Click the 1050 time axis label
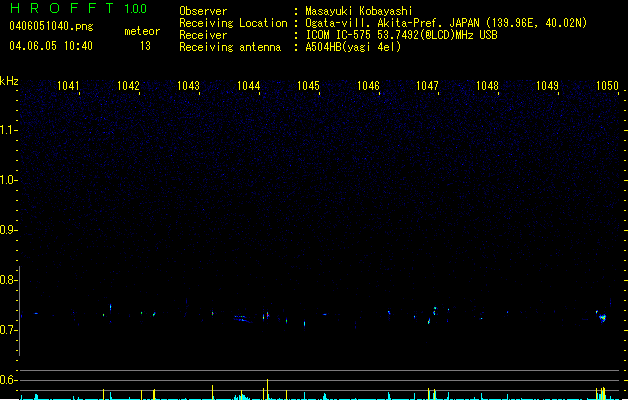 click(x=607, y=86)
